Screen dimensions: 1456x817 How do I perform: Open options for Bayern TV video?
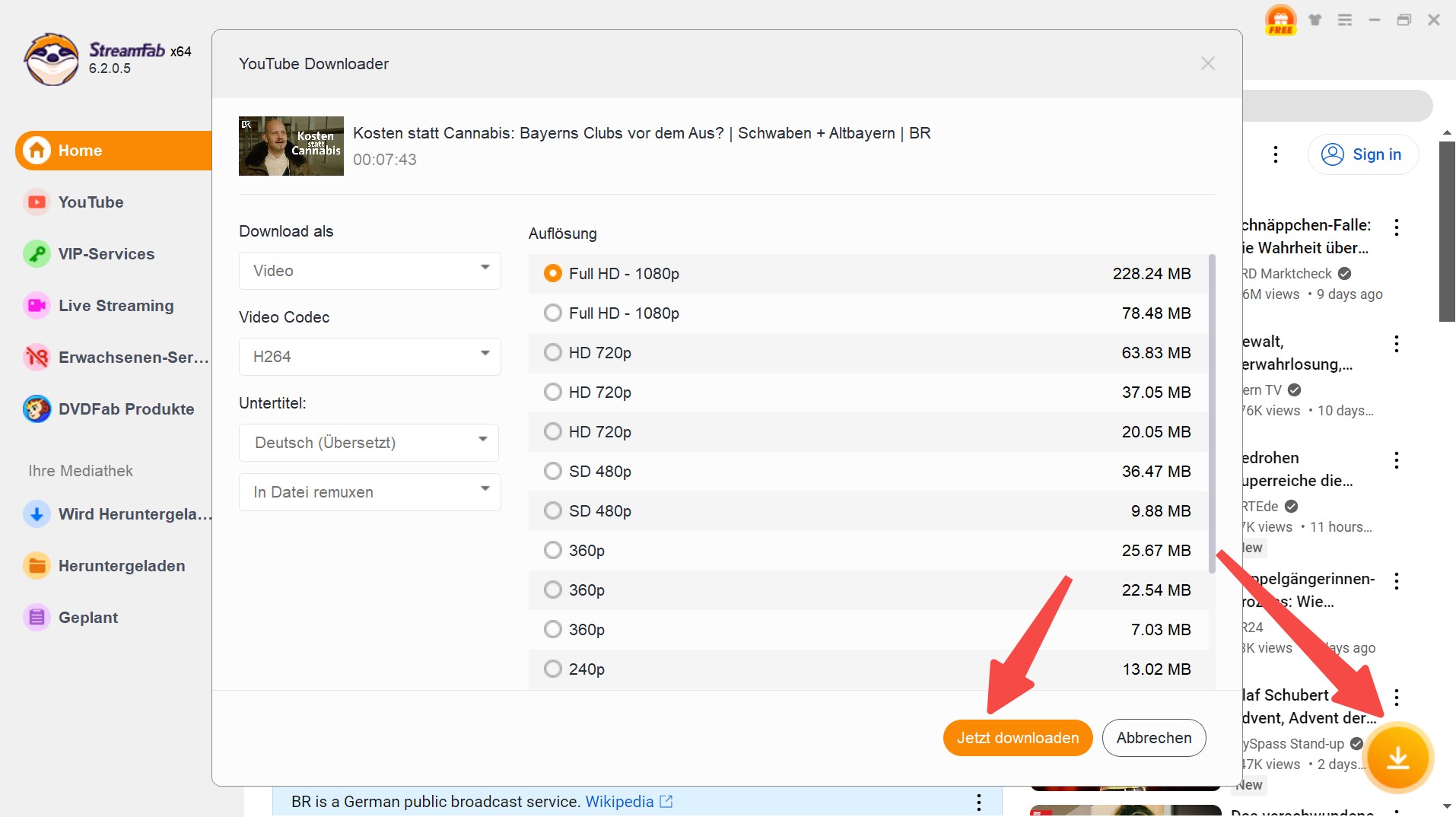click(1397, 344)
